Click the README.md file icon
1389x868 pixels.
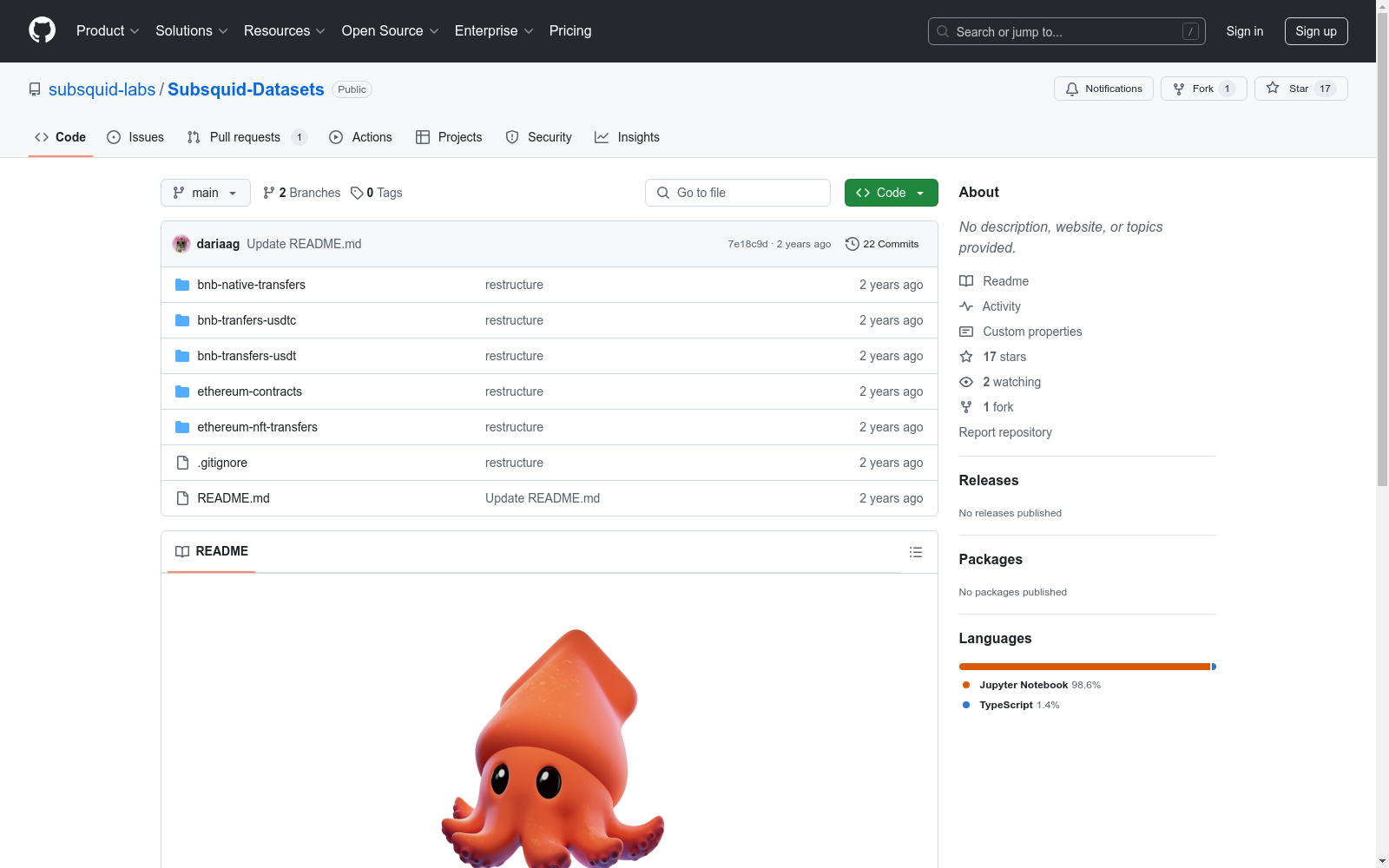tap(182, 498)
